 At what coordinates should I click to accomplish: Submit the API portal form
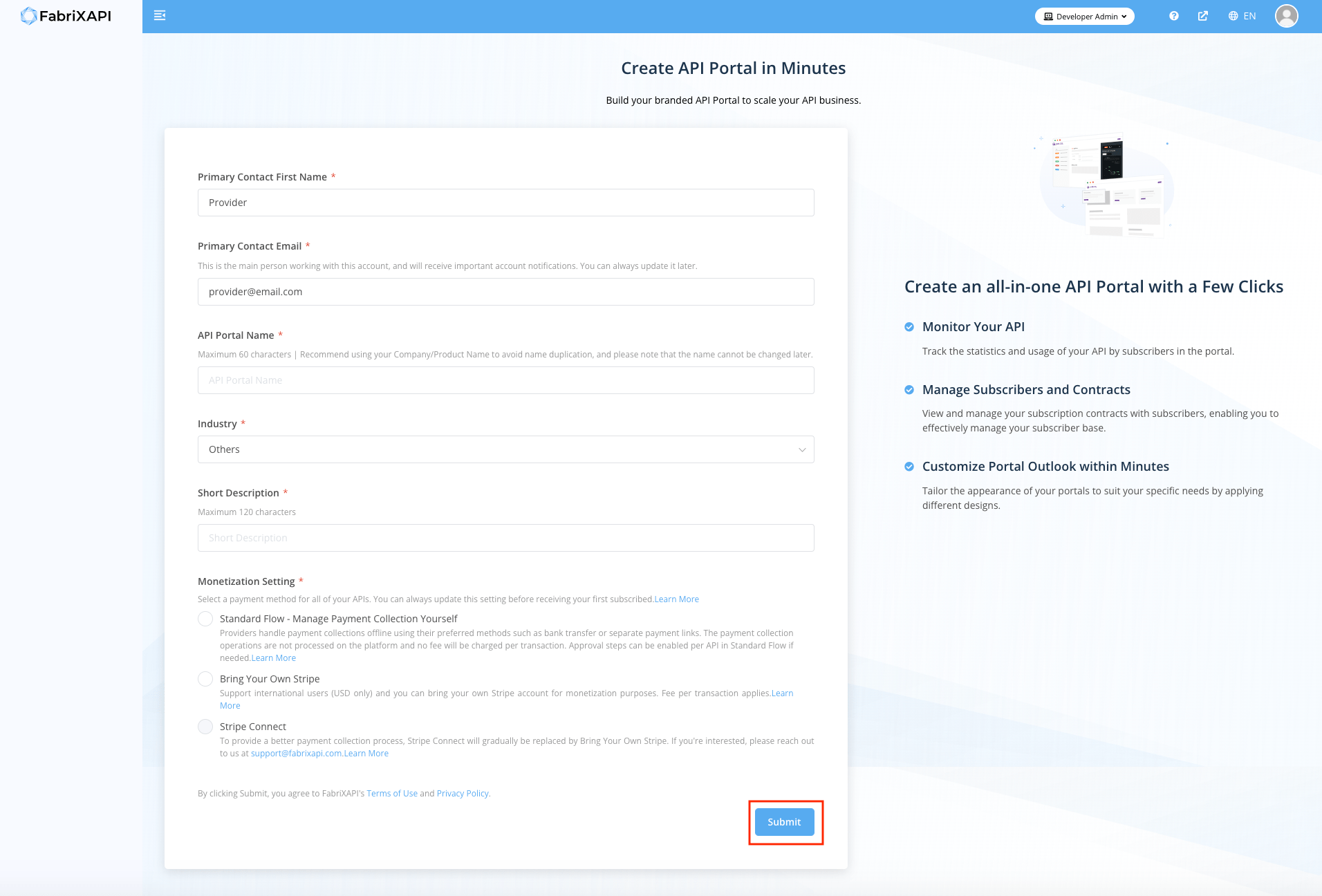pyautogui.click(x=784, y=822)
